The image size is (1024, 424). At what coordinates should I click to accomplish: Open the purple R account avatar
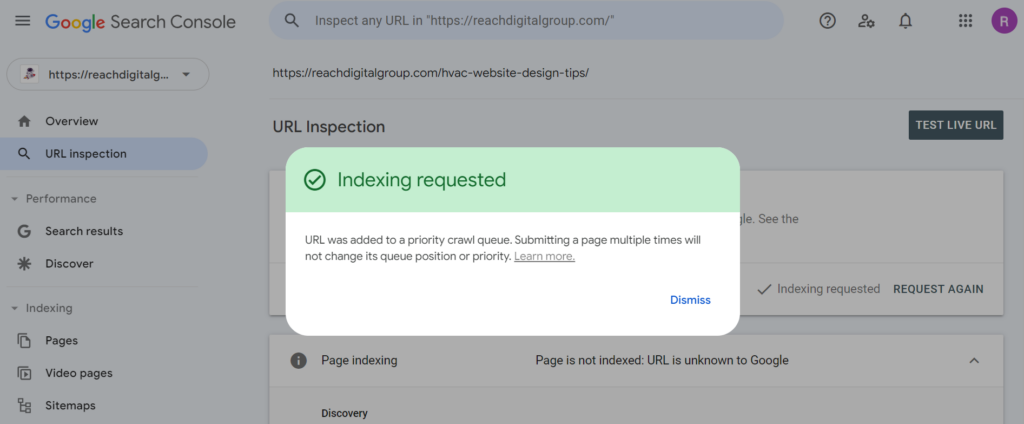click(x=1004, y=21)
